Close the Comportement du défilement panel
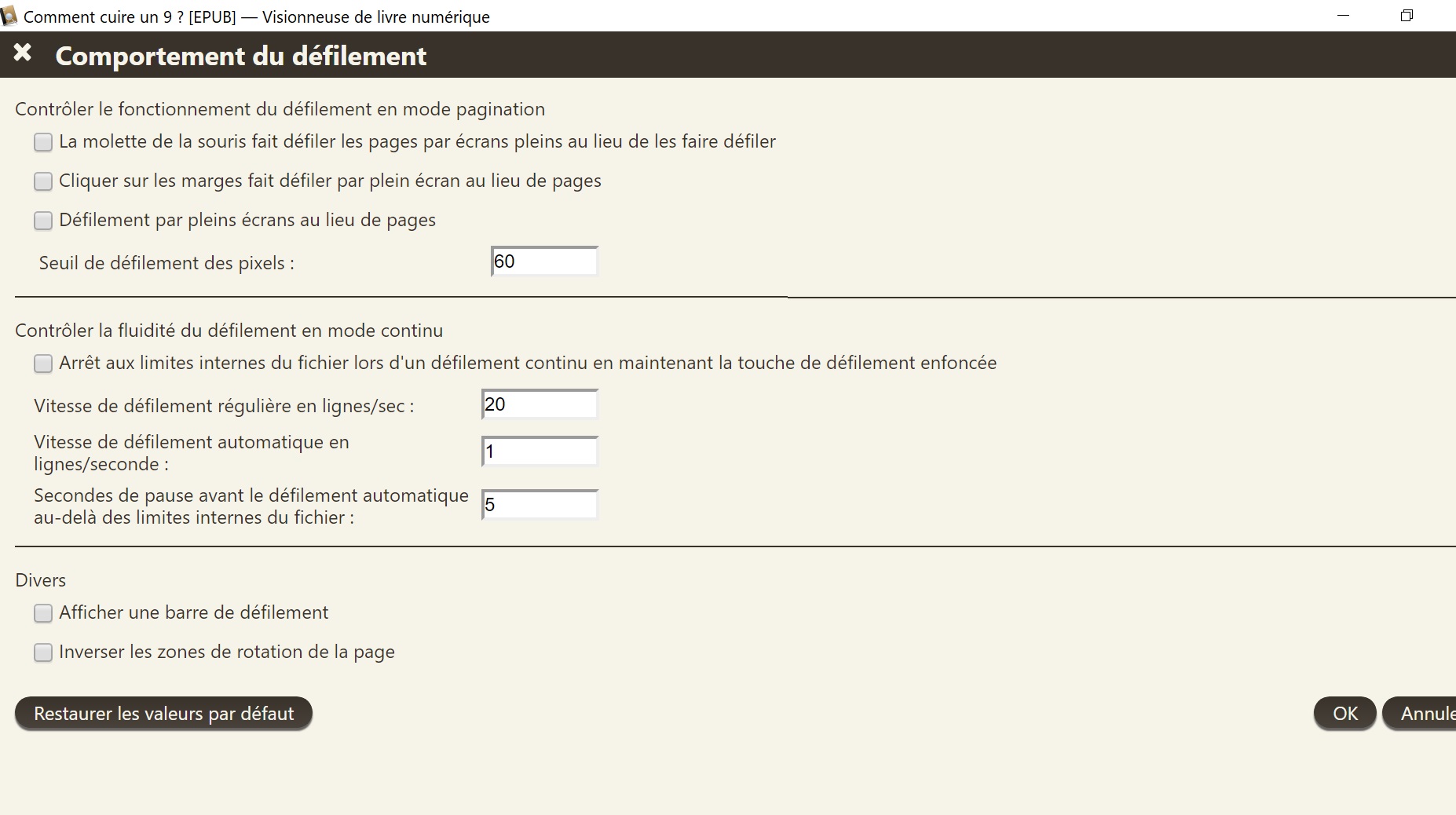1456x815 pixels. pyautogui.click(x=23, y=53)
